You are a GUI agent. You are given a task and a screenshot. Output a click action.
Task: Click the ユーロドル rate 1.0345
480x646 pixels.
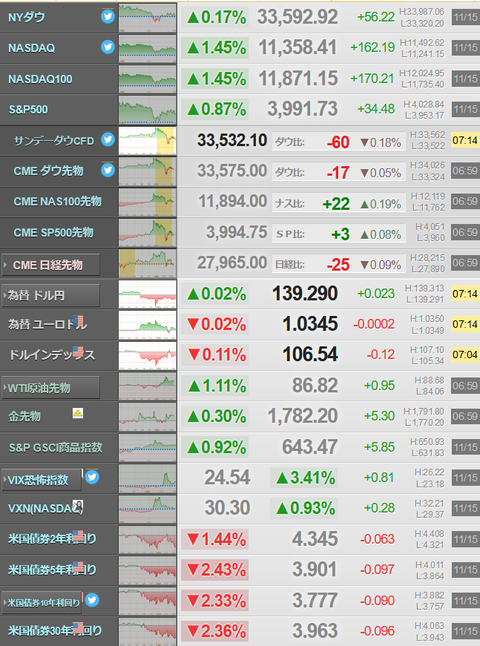pos(310,324)
